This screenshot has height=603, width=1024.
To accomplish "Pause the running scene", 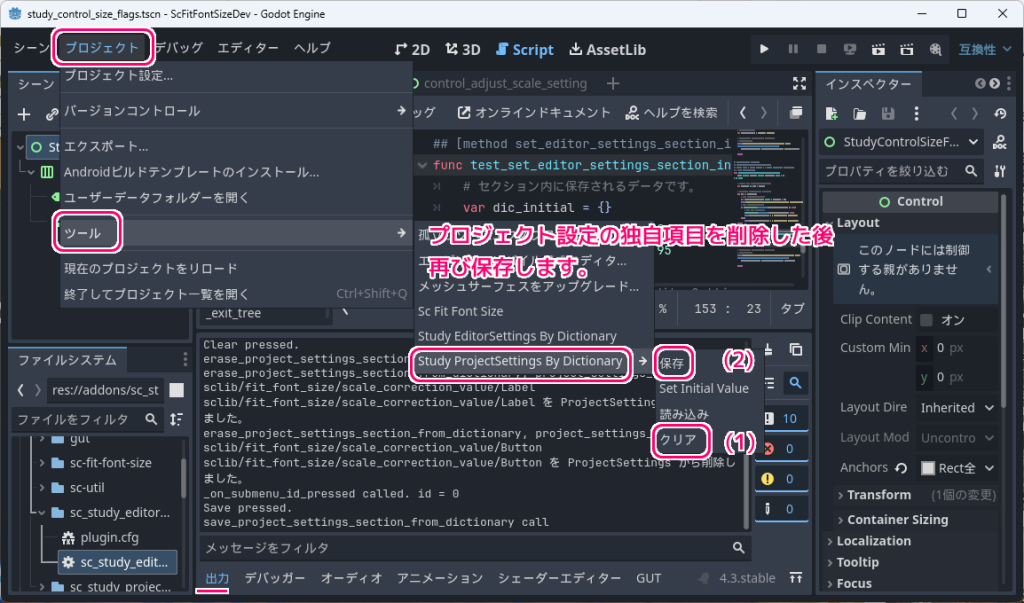I will pos(790,48).
